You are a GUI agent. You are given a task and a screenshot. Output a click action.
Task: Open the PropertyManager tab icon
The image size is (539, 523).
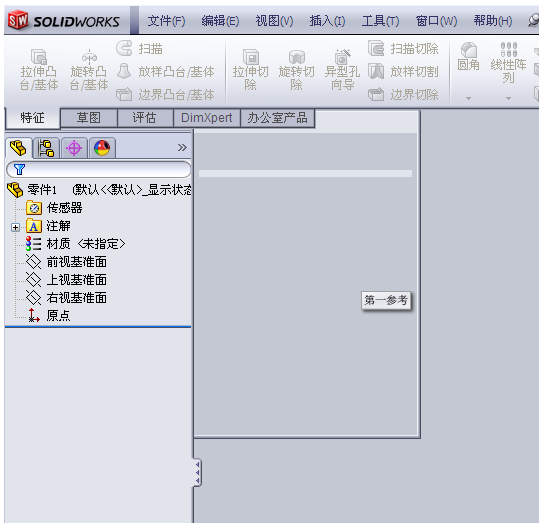tap(46, 148)
